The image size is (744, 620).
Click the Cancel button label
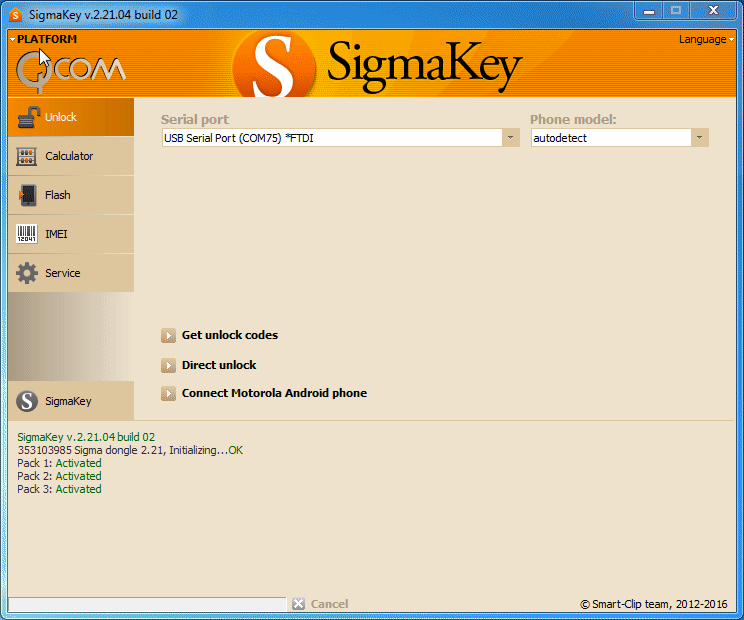[x=329, y=604]
